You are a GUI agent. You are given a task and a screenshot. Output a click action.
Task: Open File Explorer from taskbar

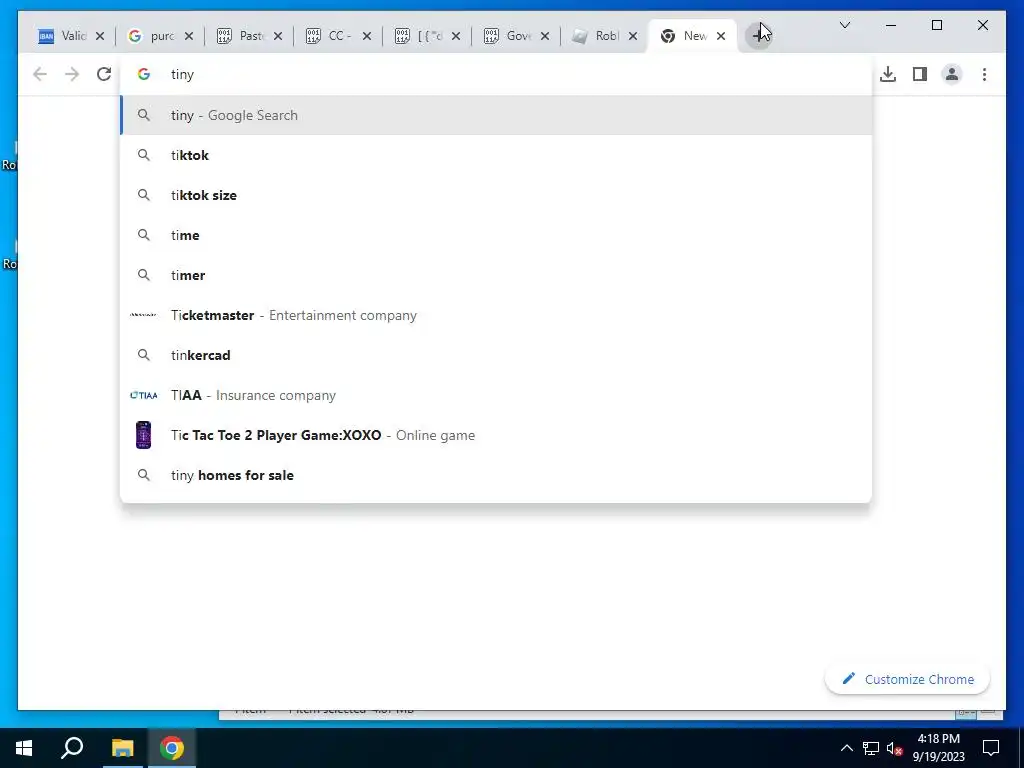tap(122, 748)
